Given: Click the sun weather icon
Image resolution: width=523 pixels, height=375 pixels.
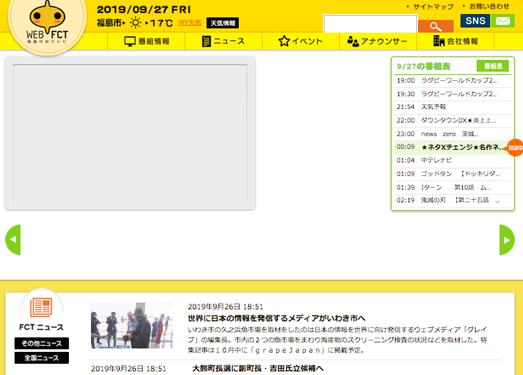Looking at the screenshot, I should (x=135, y=23).
